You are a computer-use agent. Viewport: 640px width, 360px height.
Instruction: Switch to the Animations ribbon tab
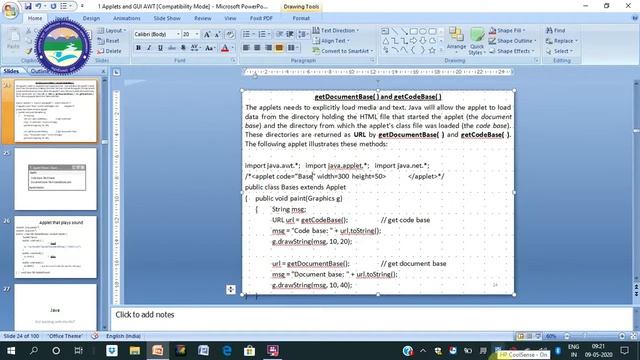(127, 18)
